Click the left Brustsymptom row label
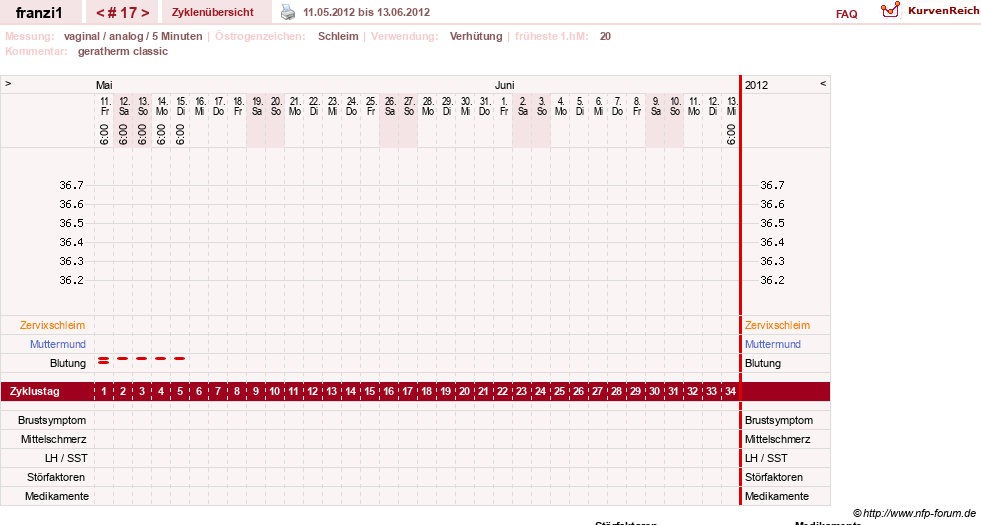981x525 pixels. tap(52, 421)
